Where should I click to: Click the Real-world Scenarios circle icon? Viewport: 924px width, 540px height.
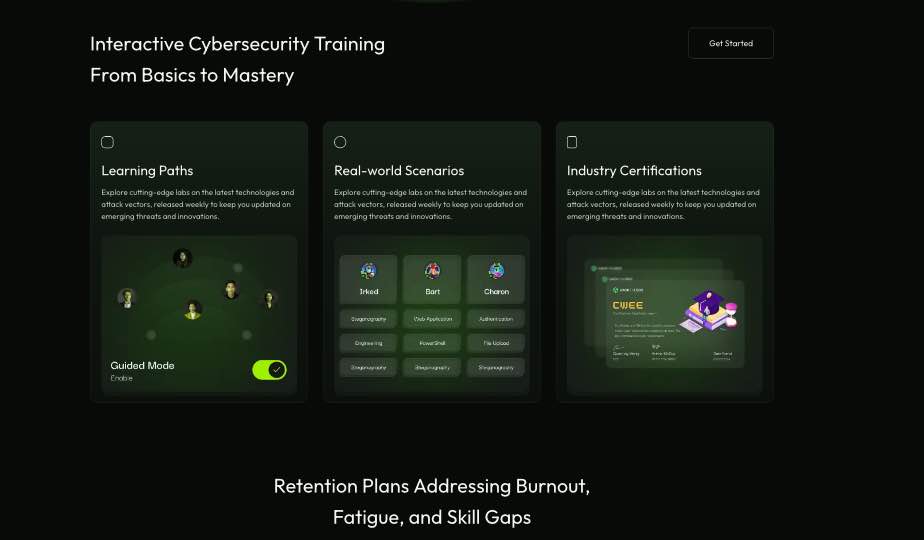[340, 142]
